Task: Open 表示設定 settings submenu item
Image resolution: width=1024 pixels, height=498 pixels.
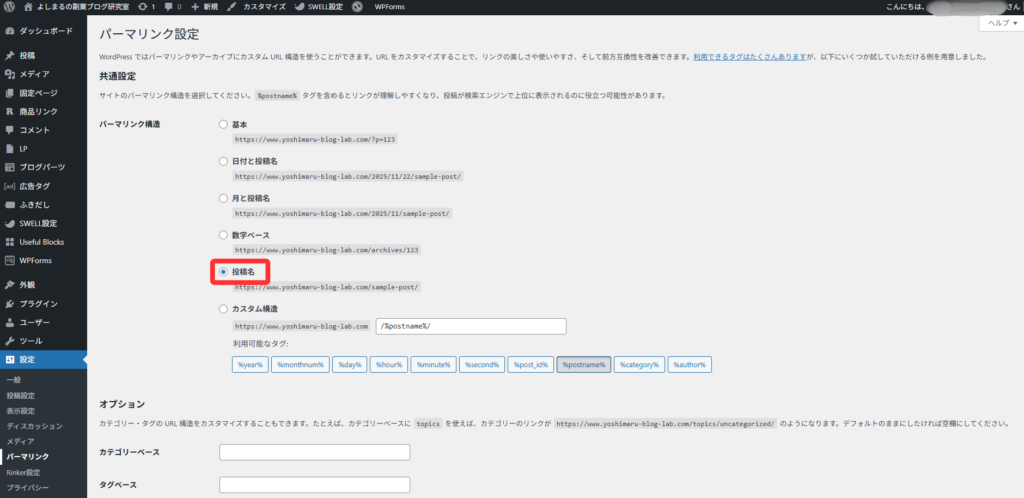Action: (21, 409)
